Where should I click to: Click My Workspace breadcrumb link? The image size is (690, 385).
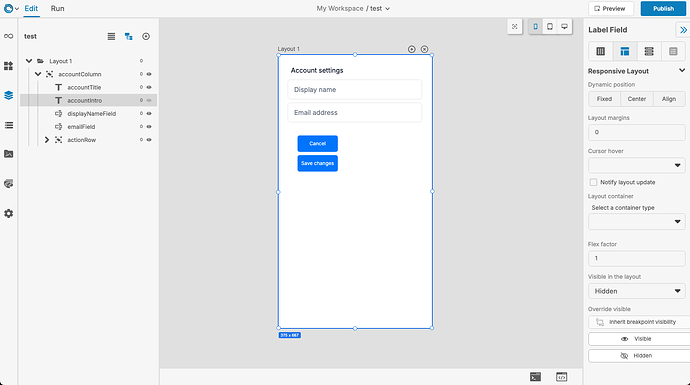[x=340, y=8]
